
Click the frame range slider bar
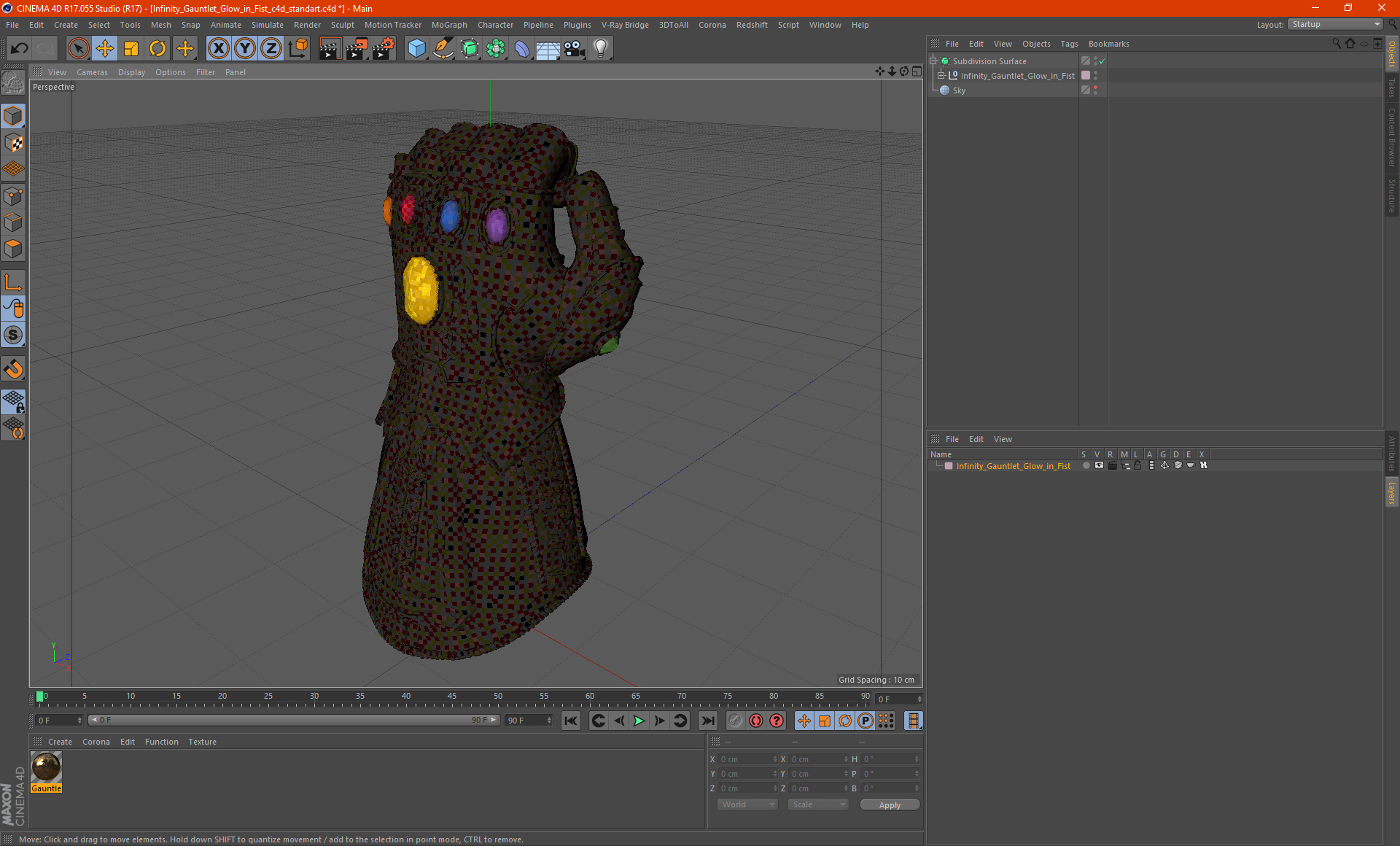293,720
